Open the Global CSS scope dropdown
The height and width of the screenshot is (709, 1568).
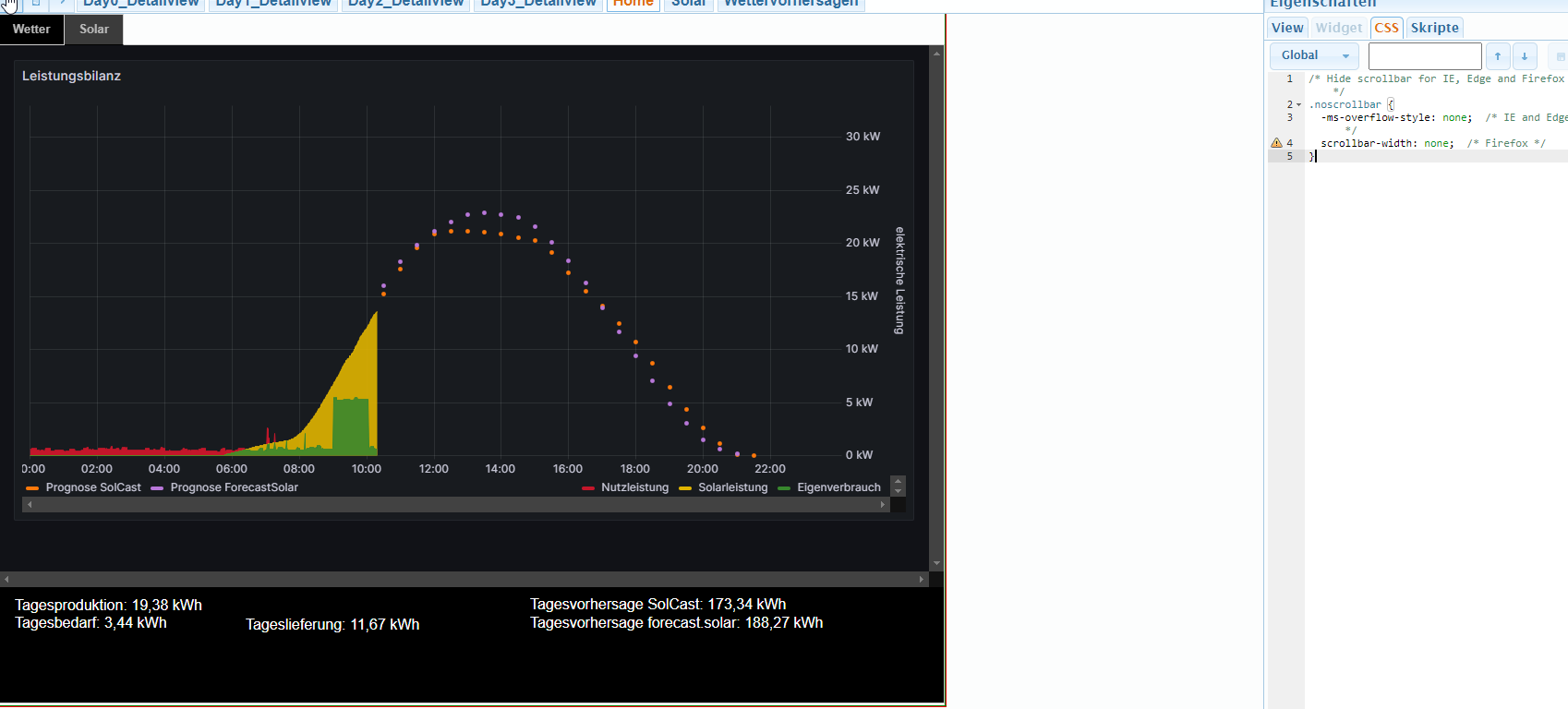tap(1314, 56)
